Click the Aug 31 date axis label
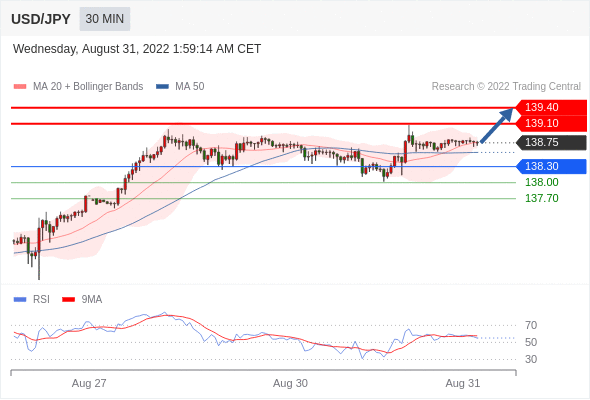This screenshot has width=590, height=400. tap(463, 383)
